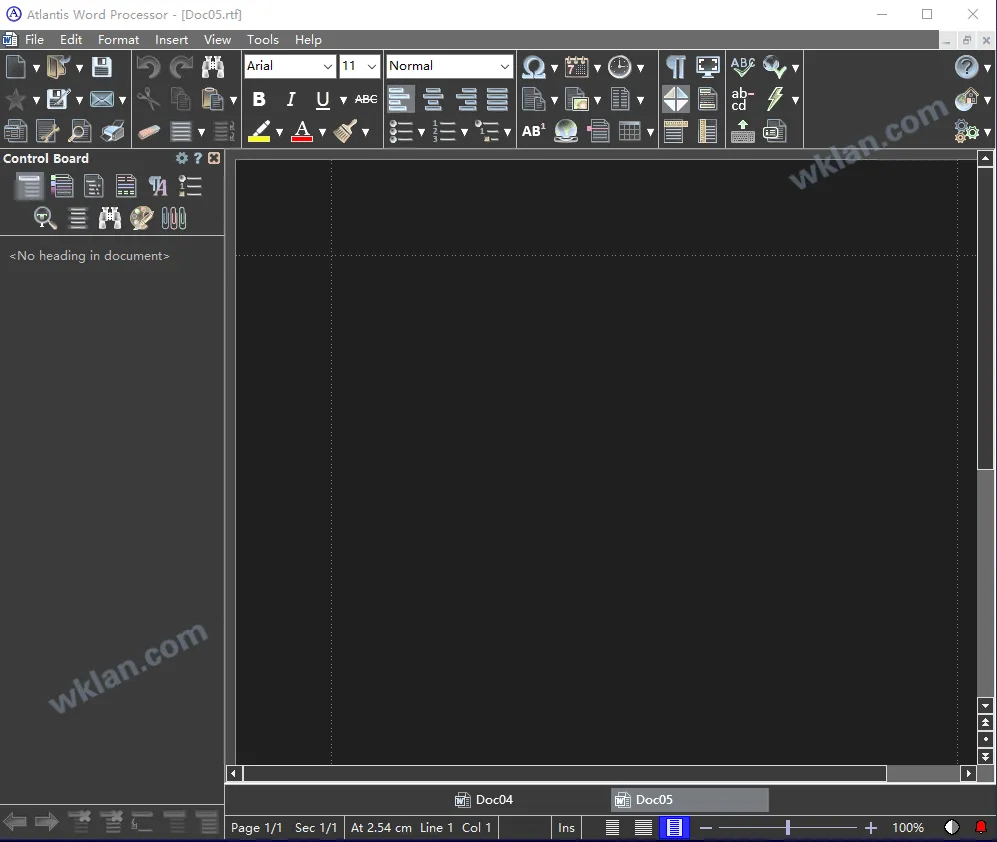This screenshot has height=842, width=997.
Task: Close the Control Board panel
Action: 214,158
